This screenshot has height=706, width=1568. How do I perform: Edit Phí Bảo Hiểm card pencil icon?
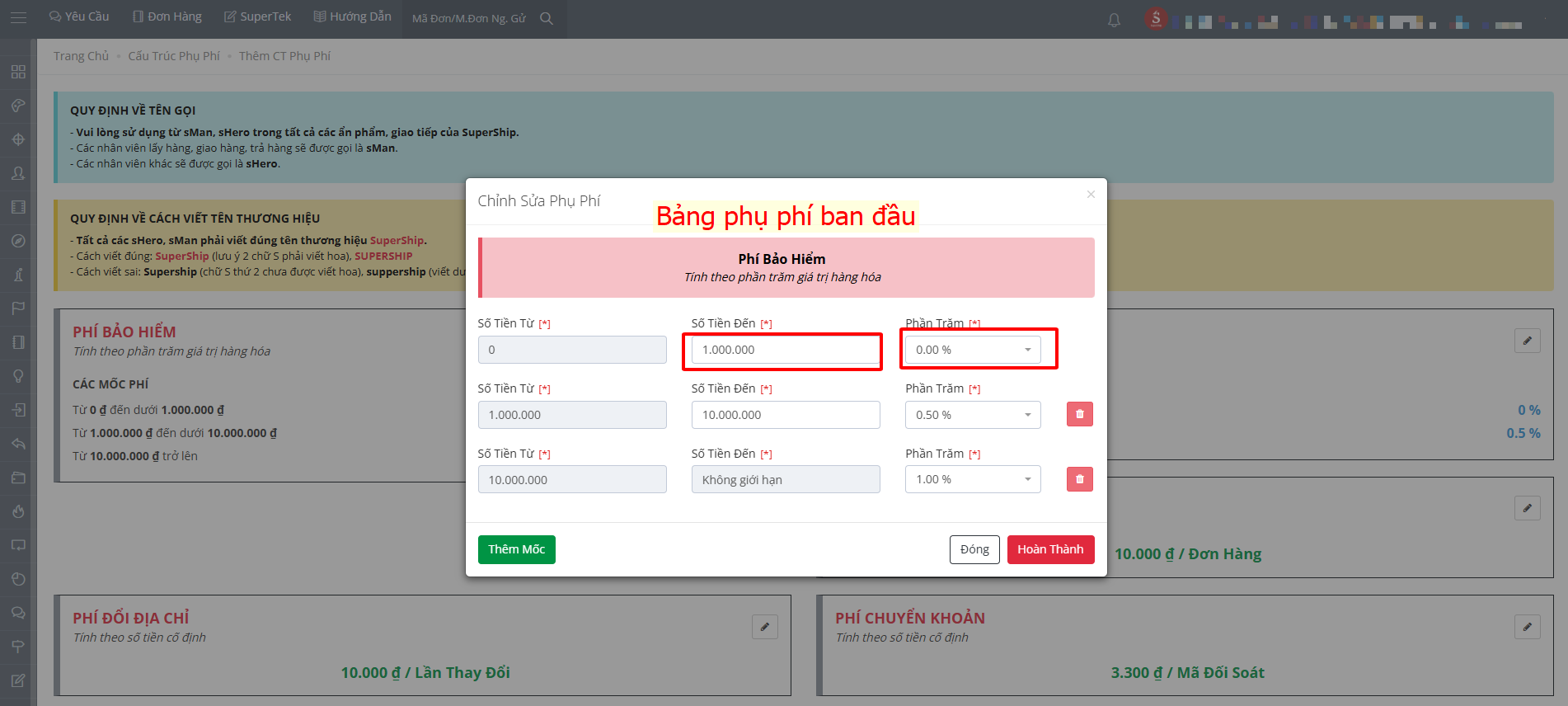click(1528, 341)
